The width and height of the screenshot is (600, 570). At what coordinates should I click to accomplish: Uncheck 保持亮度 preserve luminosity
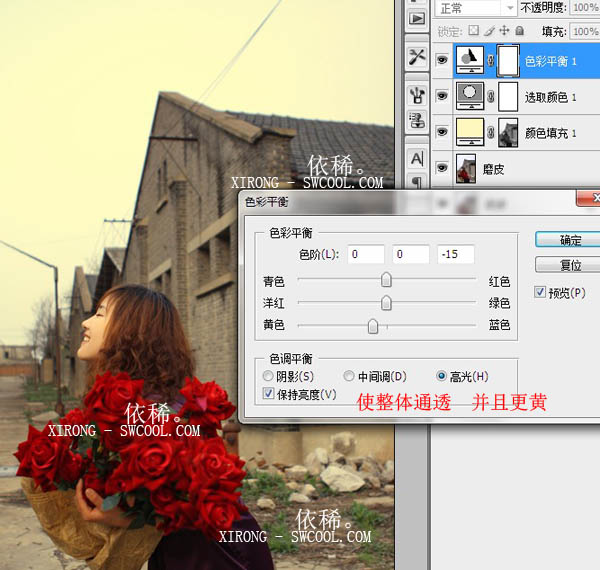coord(268,394)
